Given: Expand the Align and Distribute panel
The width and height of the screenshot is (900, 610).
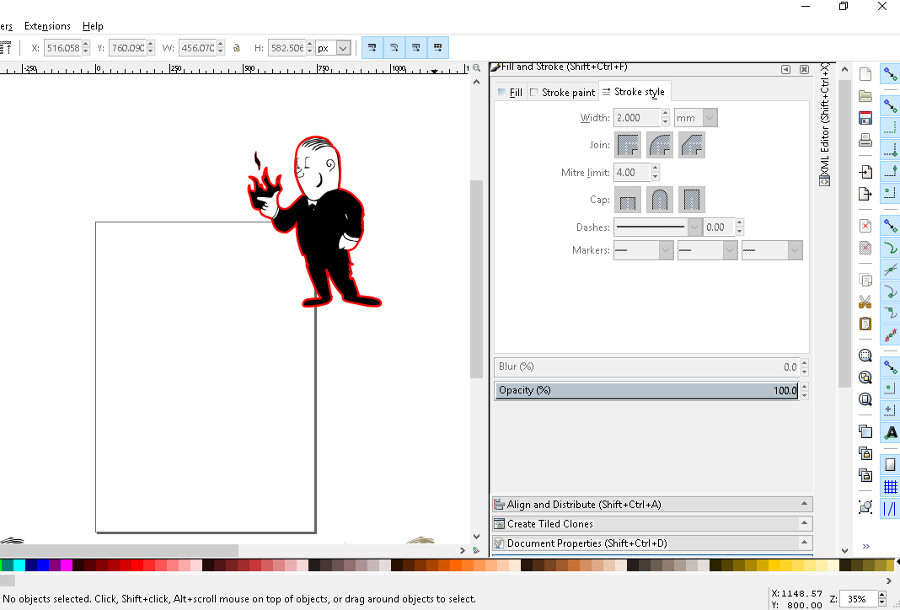Looking at the screenshot, I should click(652, 504).
